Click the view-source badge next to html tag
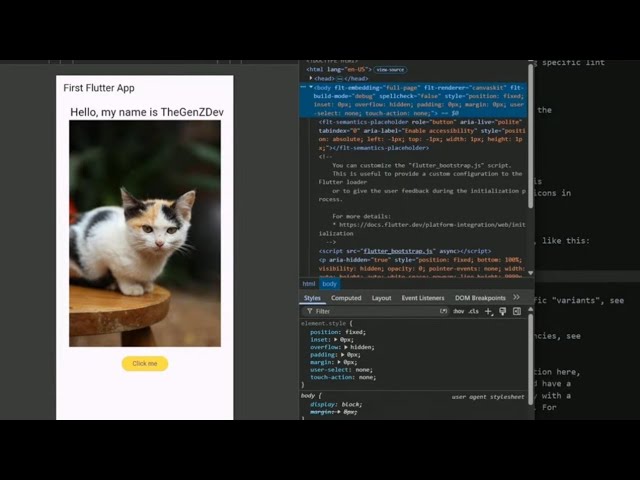Screen dimensions: 640x480 point(390,70)
